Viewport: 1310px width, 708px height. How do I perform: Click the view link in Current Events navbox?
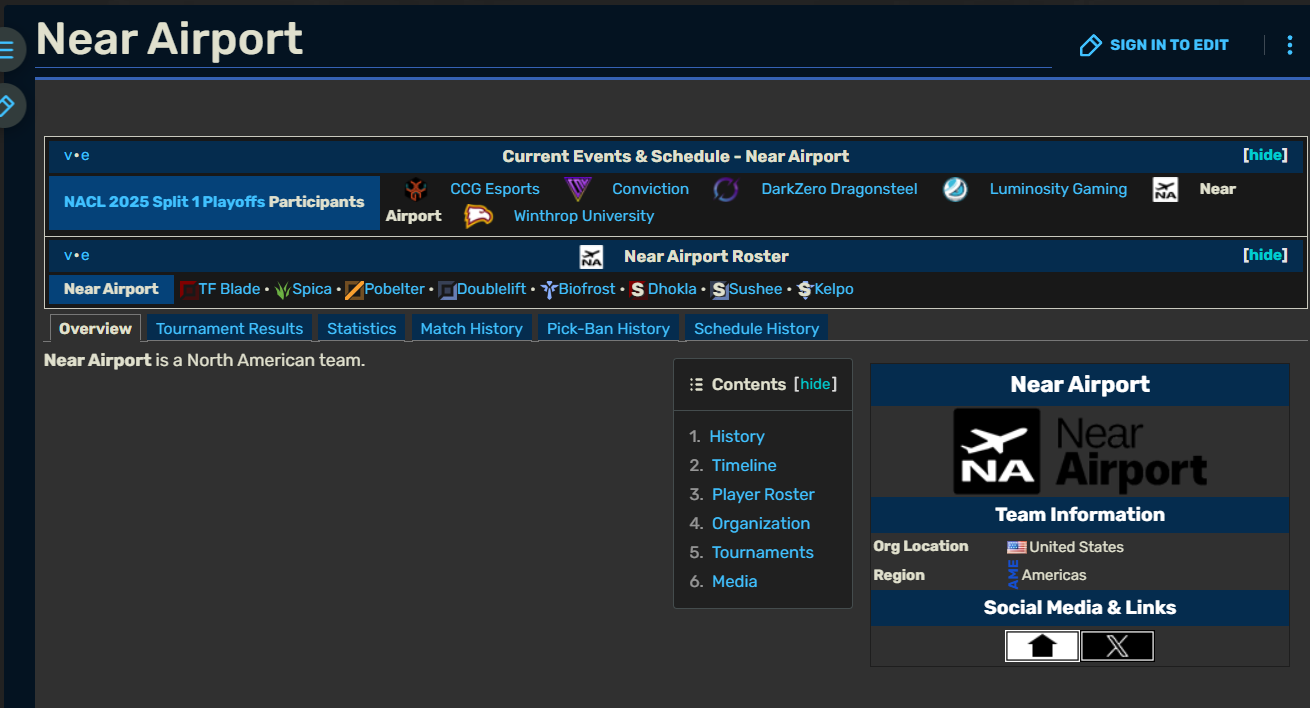[x=68, y=156]
